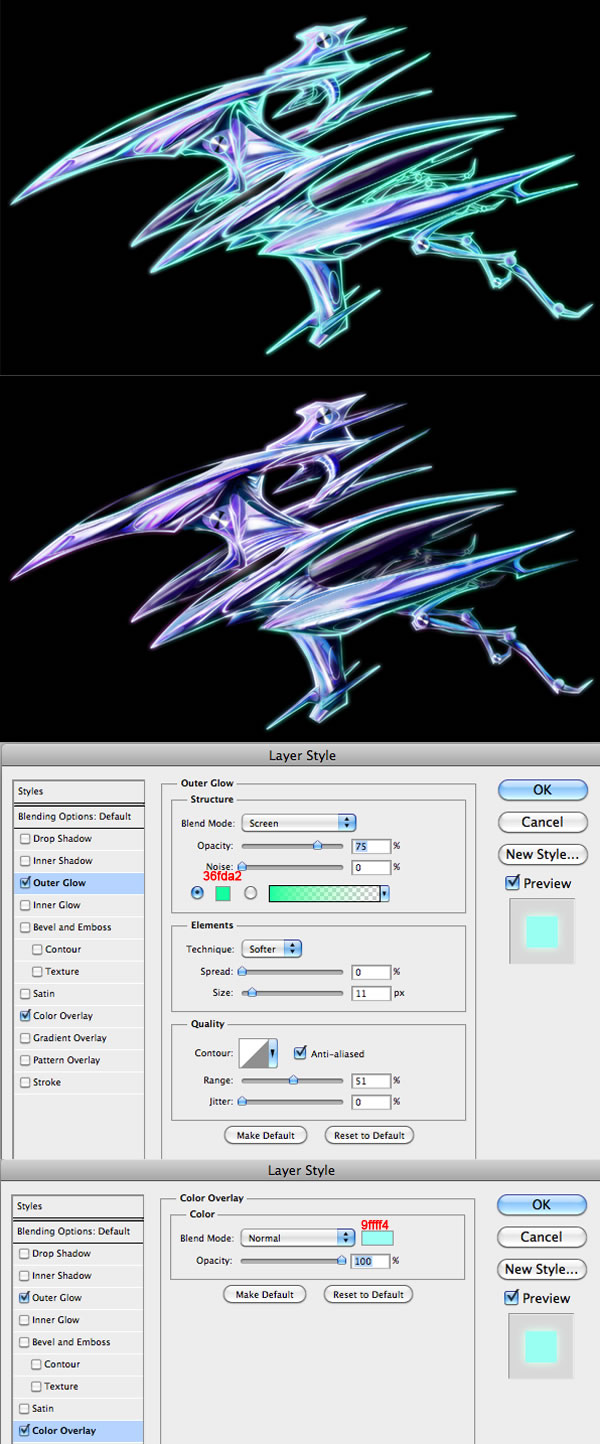Tick Bevel and Emboss in Outer Glow settings dialog

coord(25,927)
